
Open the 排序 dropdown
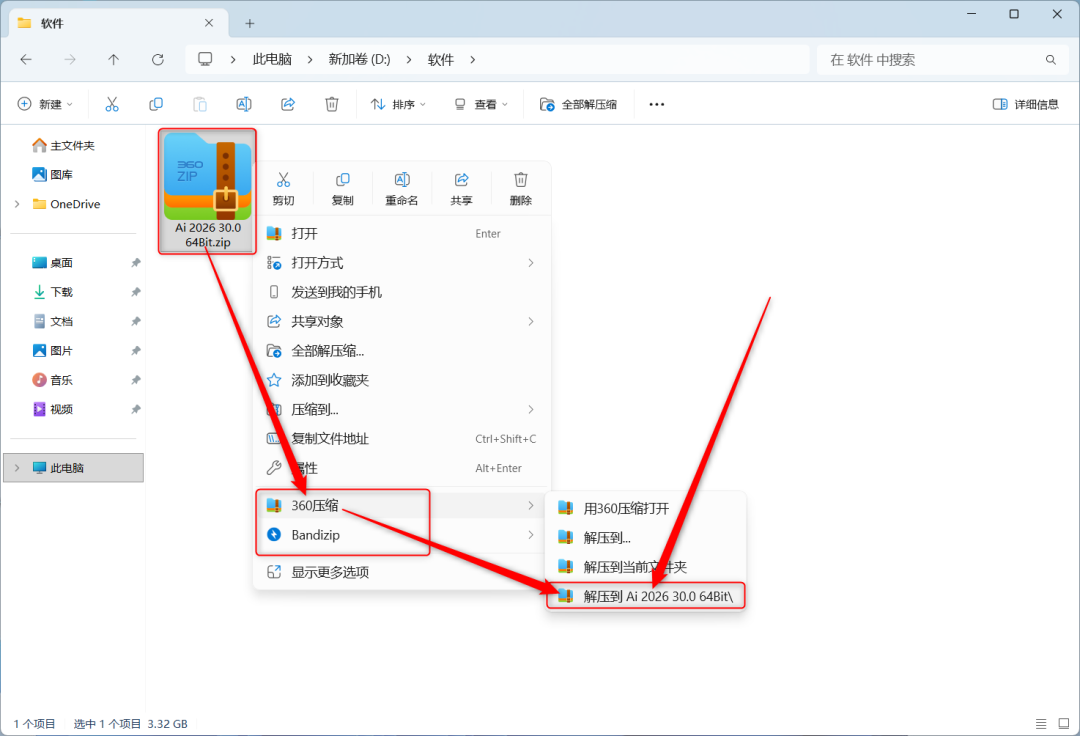(x=398, y=104)
